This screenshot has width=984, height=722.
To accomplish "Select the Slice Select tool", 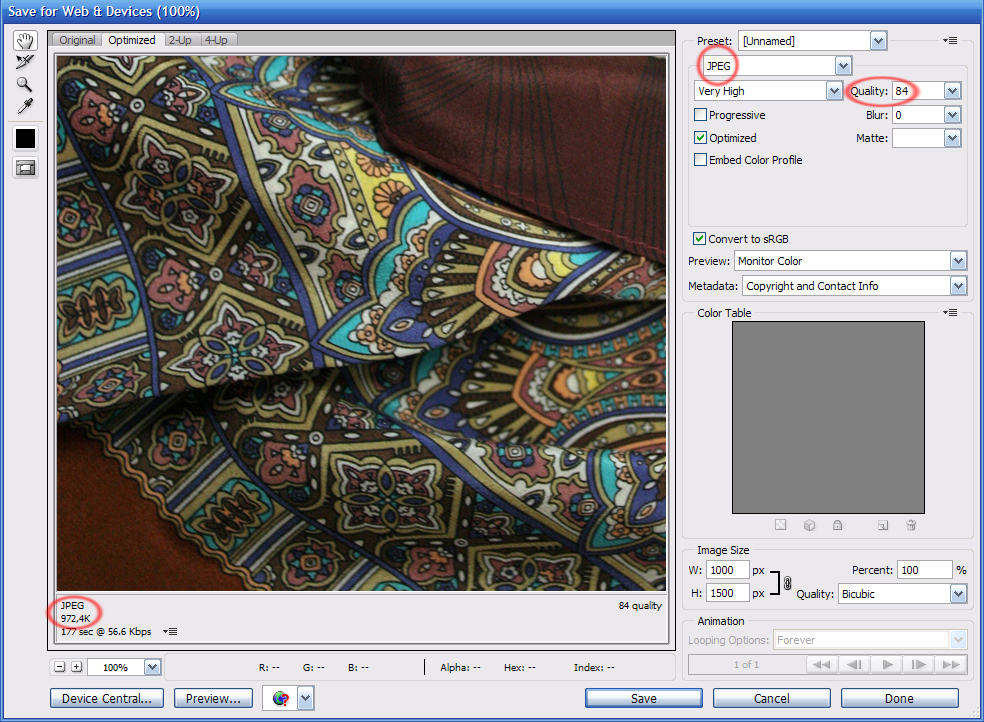I will coord(25,62).
